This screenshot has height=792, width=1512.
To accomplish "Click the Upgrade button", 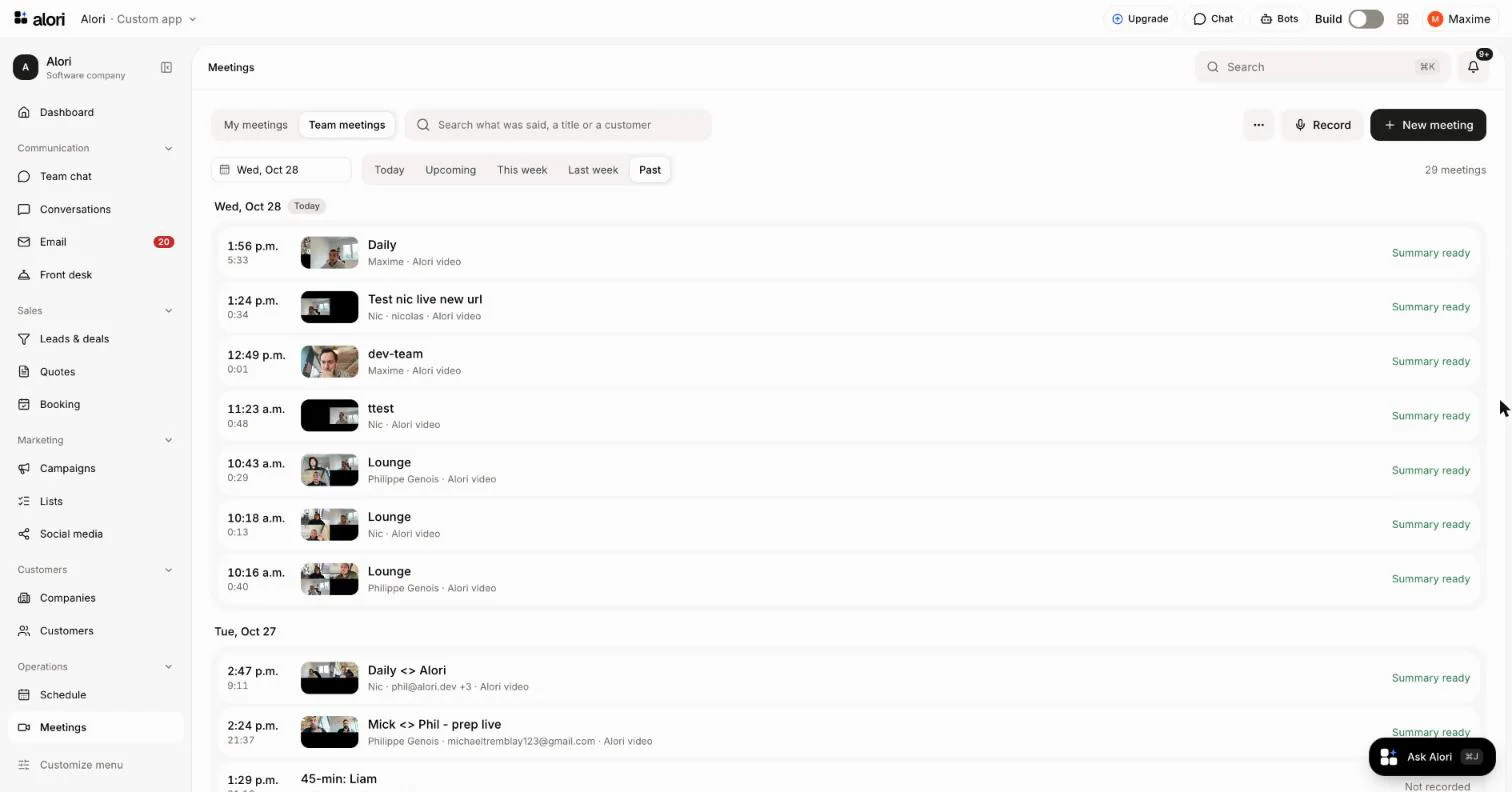I will (x=1140, y=19).
